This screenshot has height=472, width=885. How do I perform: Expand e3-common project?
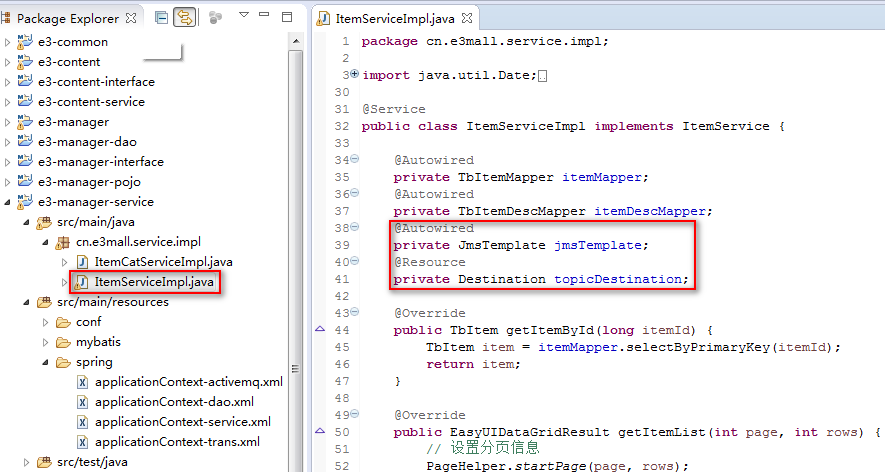coord(7,42)
